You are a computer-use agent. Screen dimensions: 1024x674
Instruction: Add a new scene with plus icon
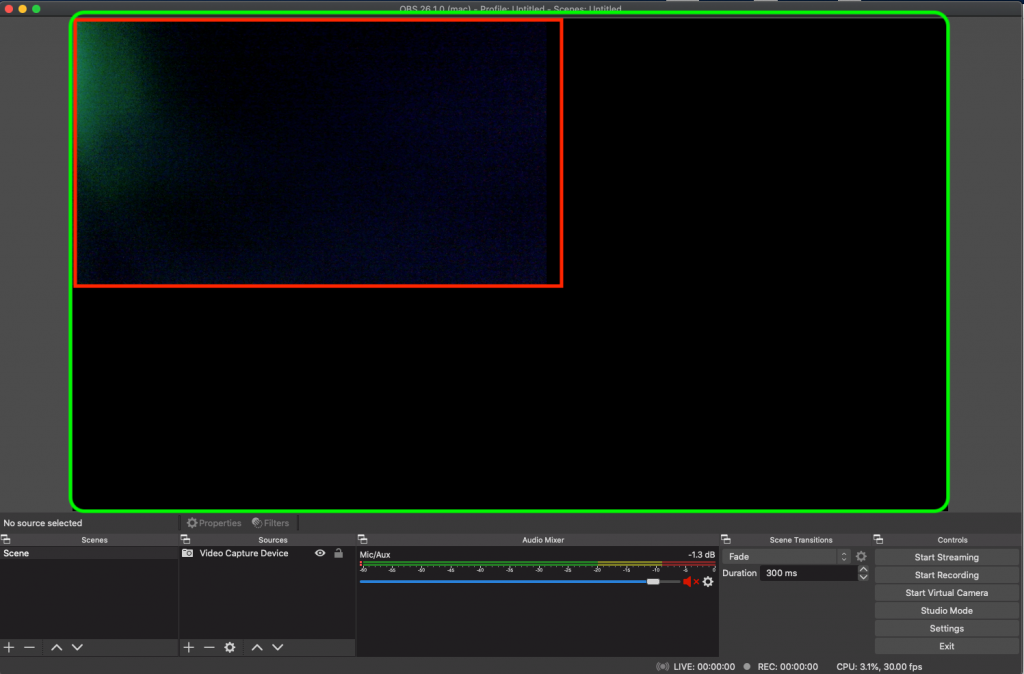(x=9, y=648)
